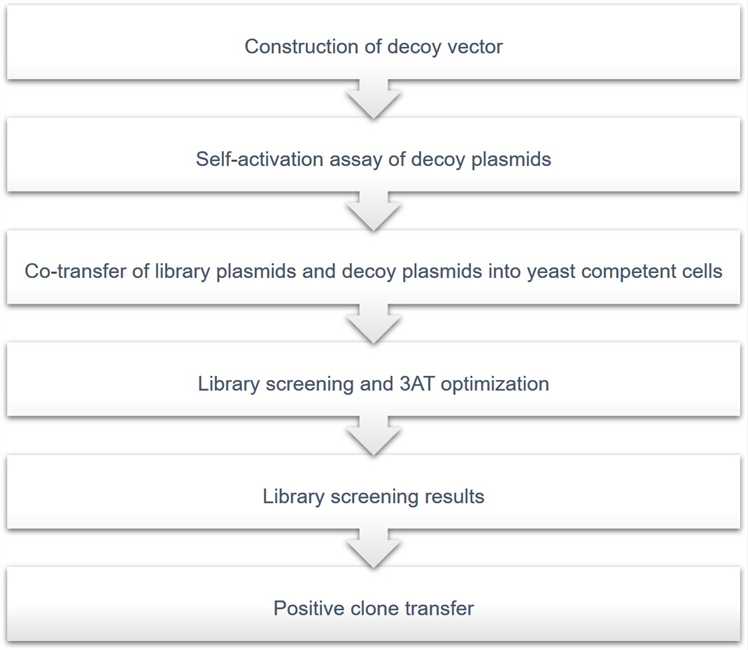Click arrow below 'Self-activation assay' step
The image size is (748, 650).
click(374, 212)
